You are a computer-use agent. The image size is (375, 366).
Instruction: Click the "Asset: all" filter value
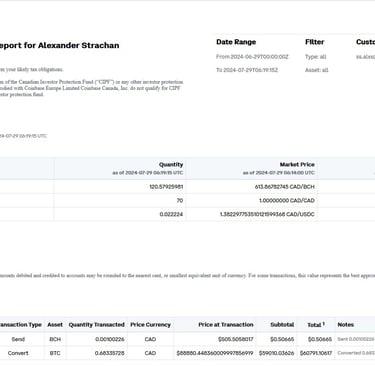pos(316,70)
